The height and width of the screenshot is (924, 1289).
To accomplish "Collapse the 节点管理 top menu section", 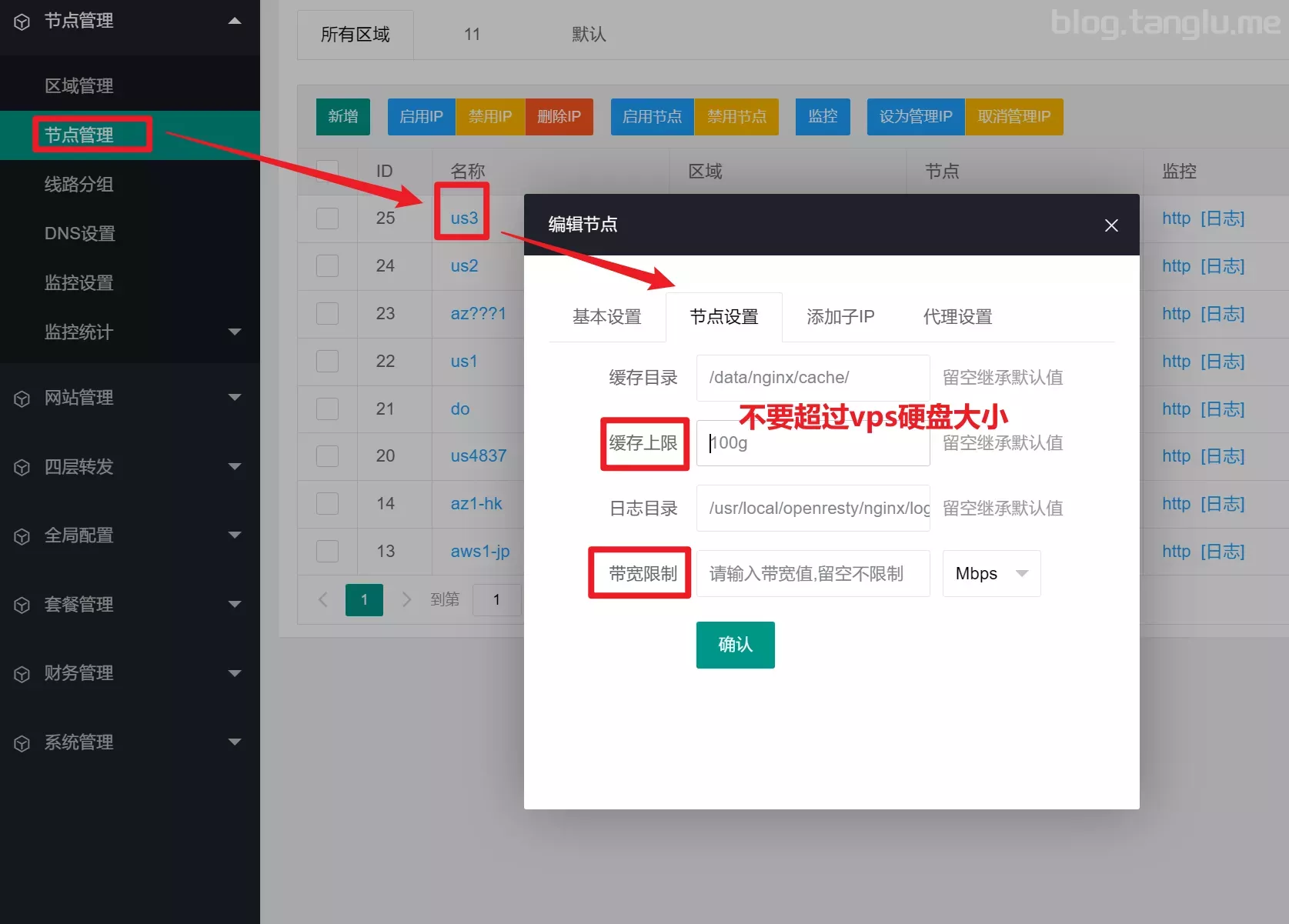I will tap(235, 21).
